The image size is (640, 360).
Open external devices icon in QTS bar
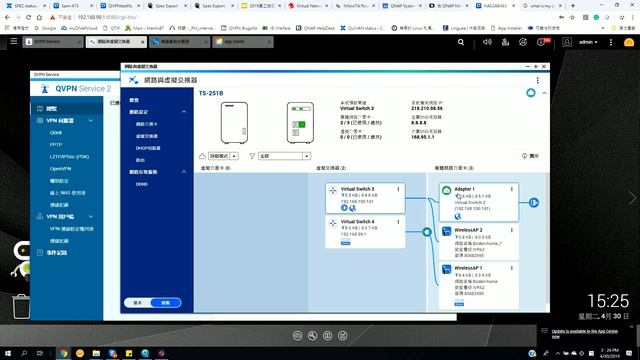pos(523,42)
